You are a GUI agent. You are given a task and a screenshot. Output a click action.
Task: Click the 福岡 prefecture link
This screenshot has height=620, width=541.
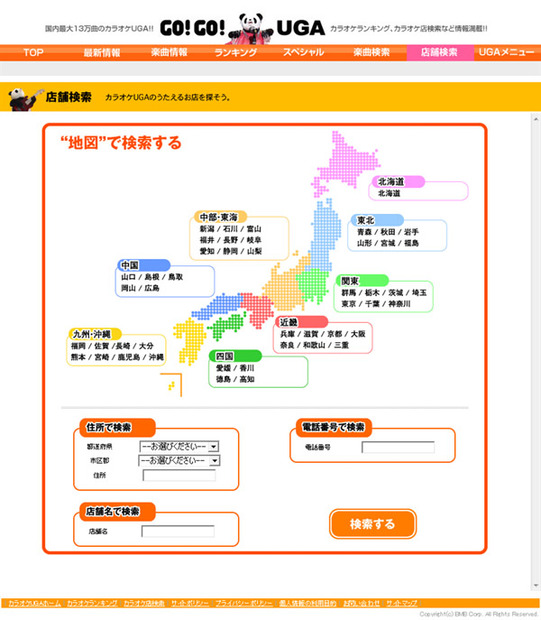(x=78, y=346)
